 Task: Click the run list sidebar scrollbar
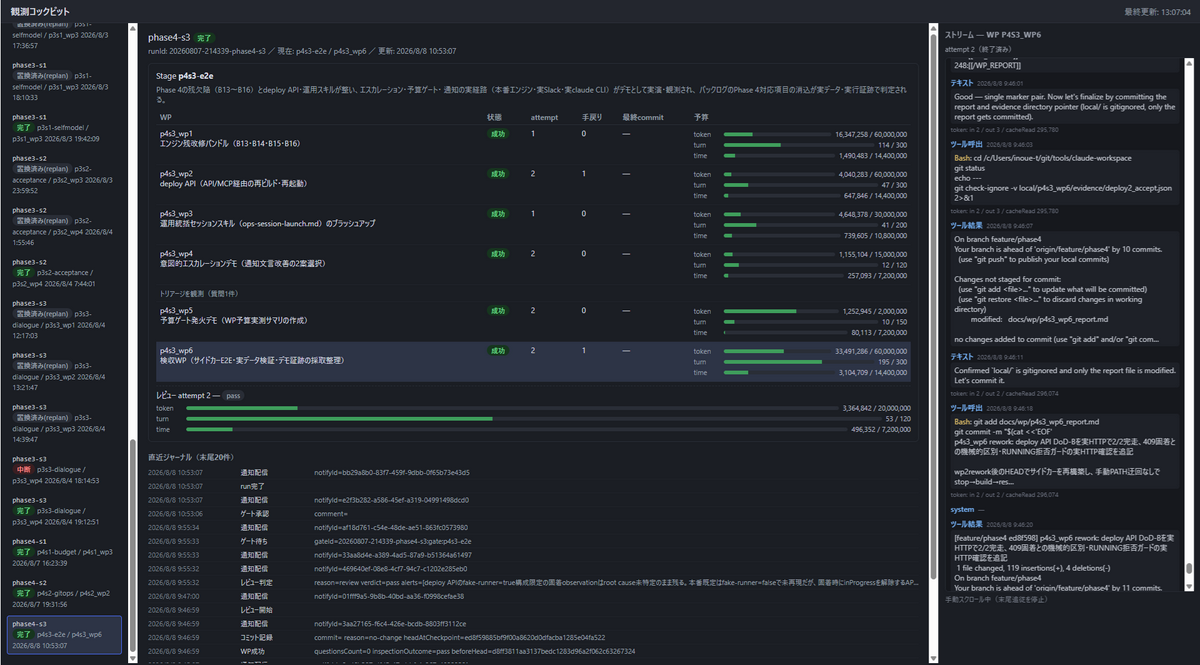pos(132,548)
